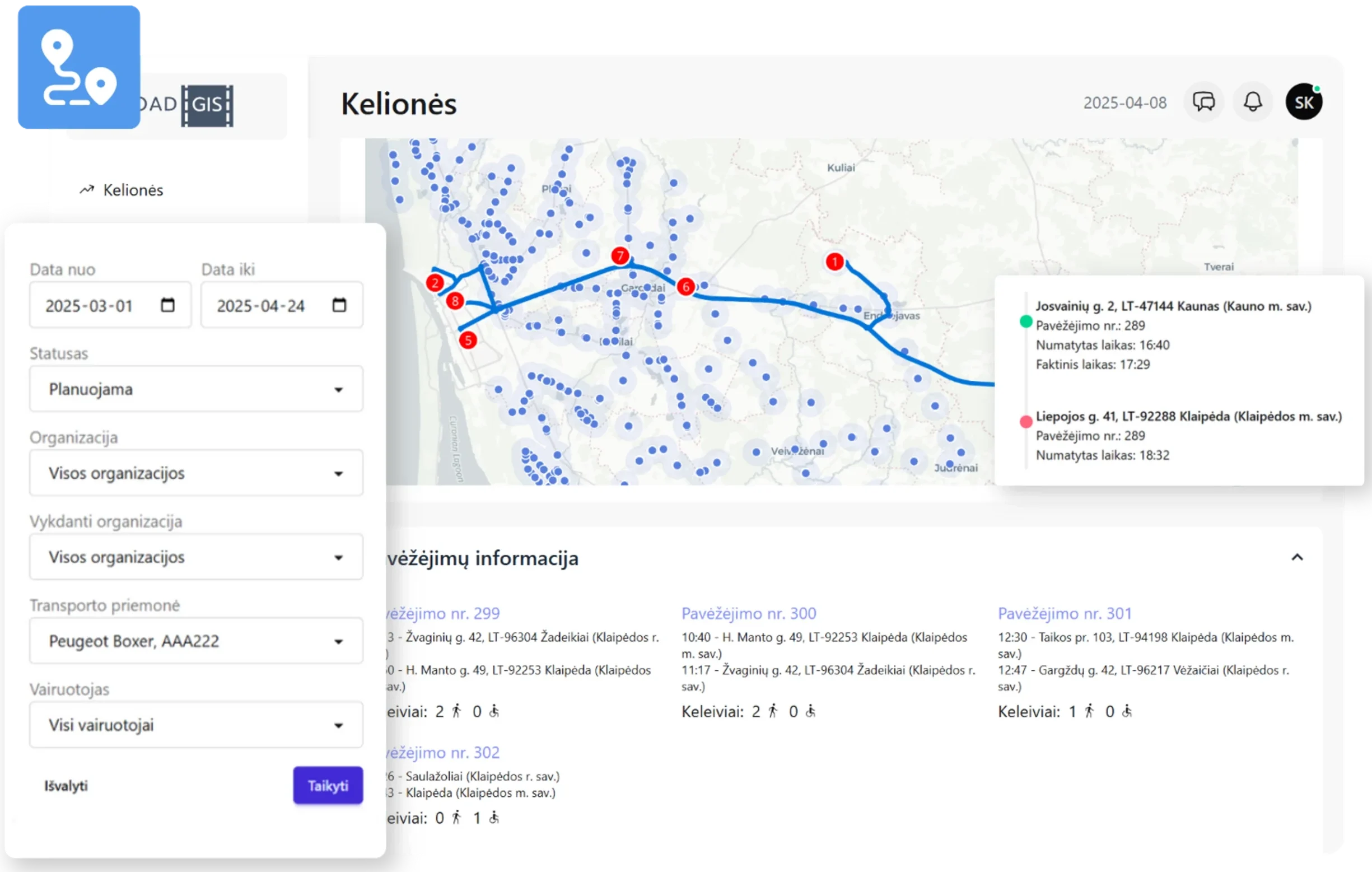
Task: Click 12:30 Taikos pr. 103 stop line
Action: pyautogui.click(x=1146, y=645)
